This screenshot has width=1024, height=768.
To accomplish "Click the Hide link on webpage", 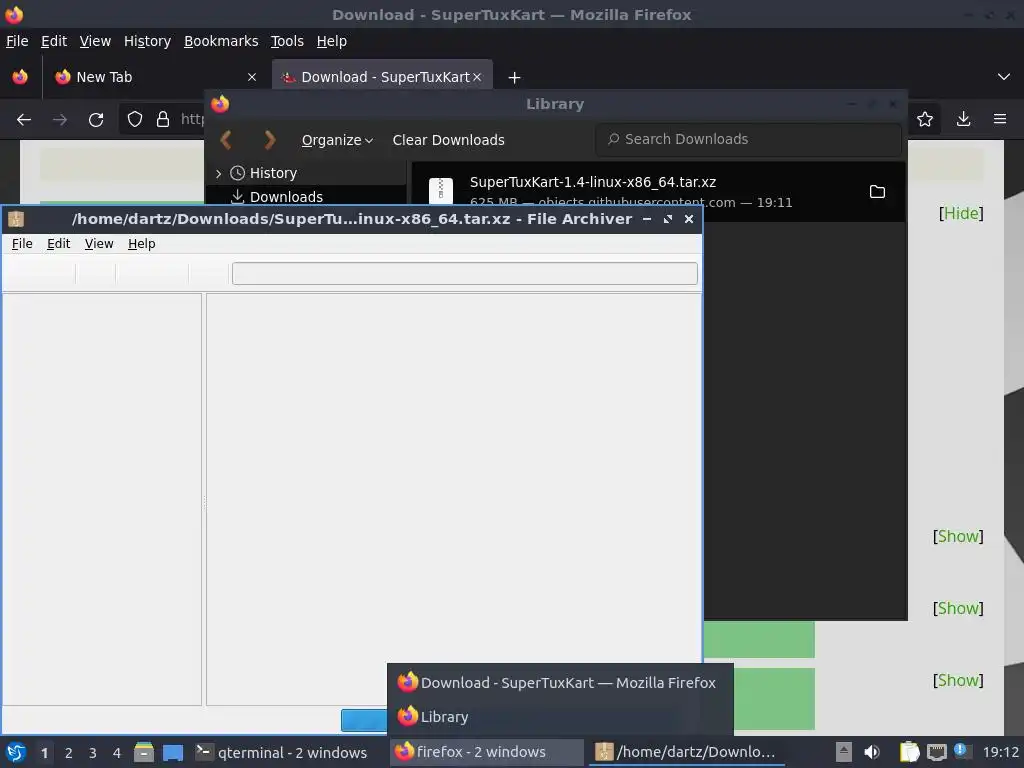I will point(961,213).
